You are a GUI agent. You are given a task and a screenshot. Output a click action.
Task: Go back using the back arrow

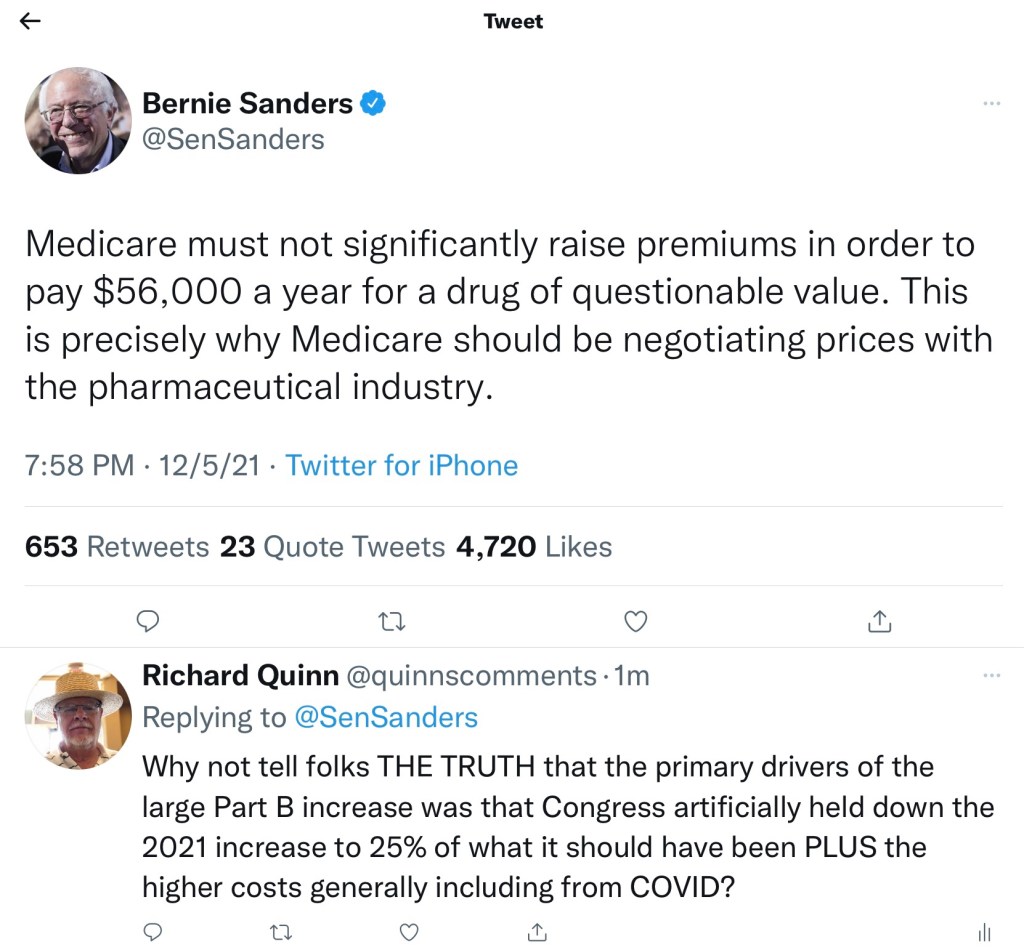coord(31,21)
